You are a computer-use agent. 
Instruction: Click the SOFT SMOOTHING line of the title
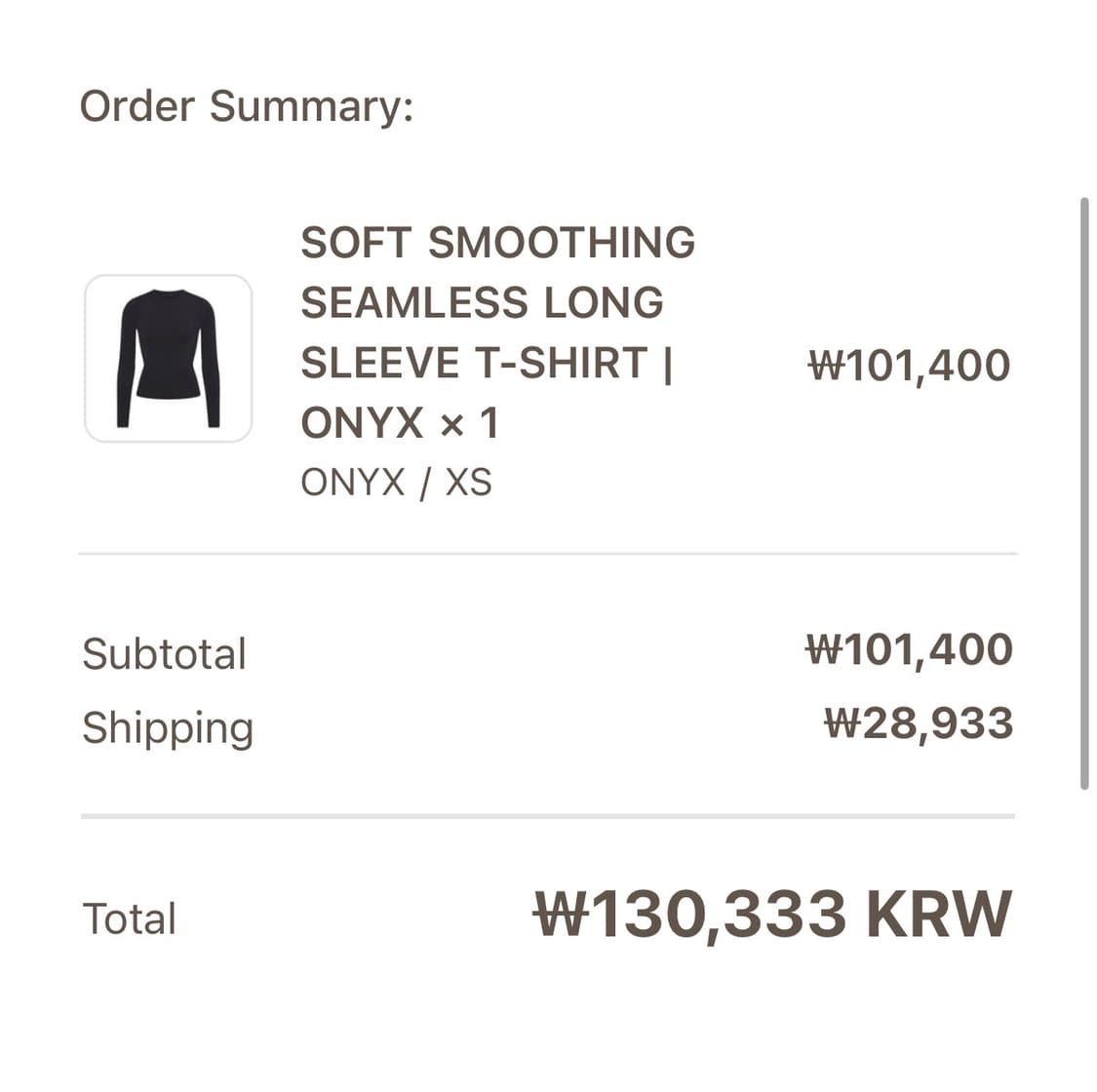pos(497,243)
